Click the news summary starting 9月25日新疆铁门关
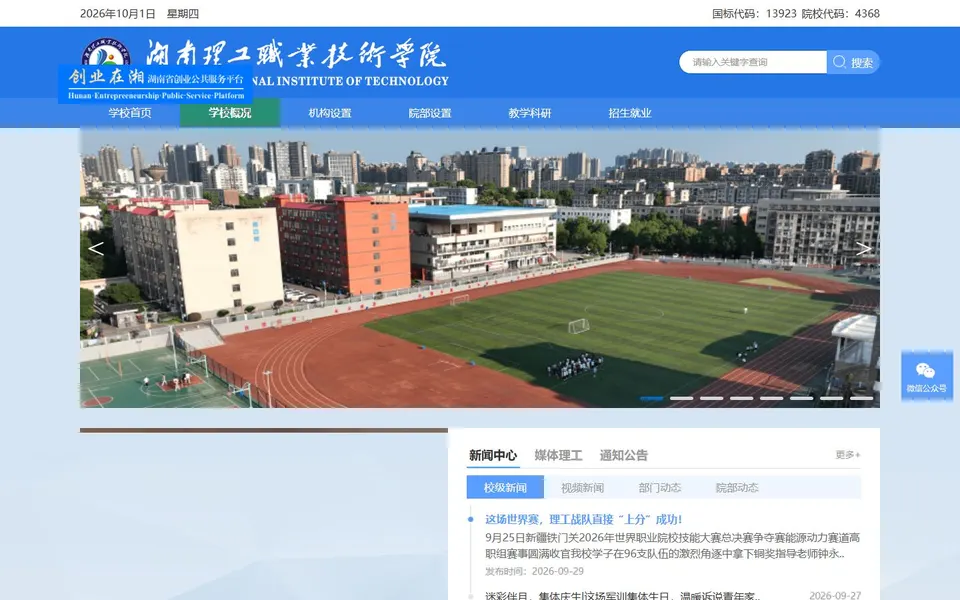Screen dimensions: 960x600 click(x=672, y=546)
